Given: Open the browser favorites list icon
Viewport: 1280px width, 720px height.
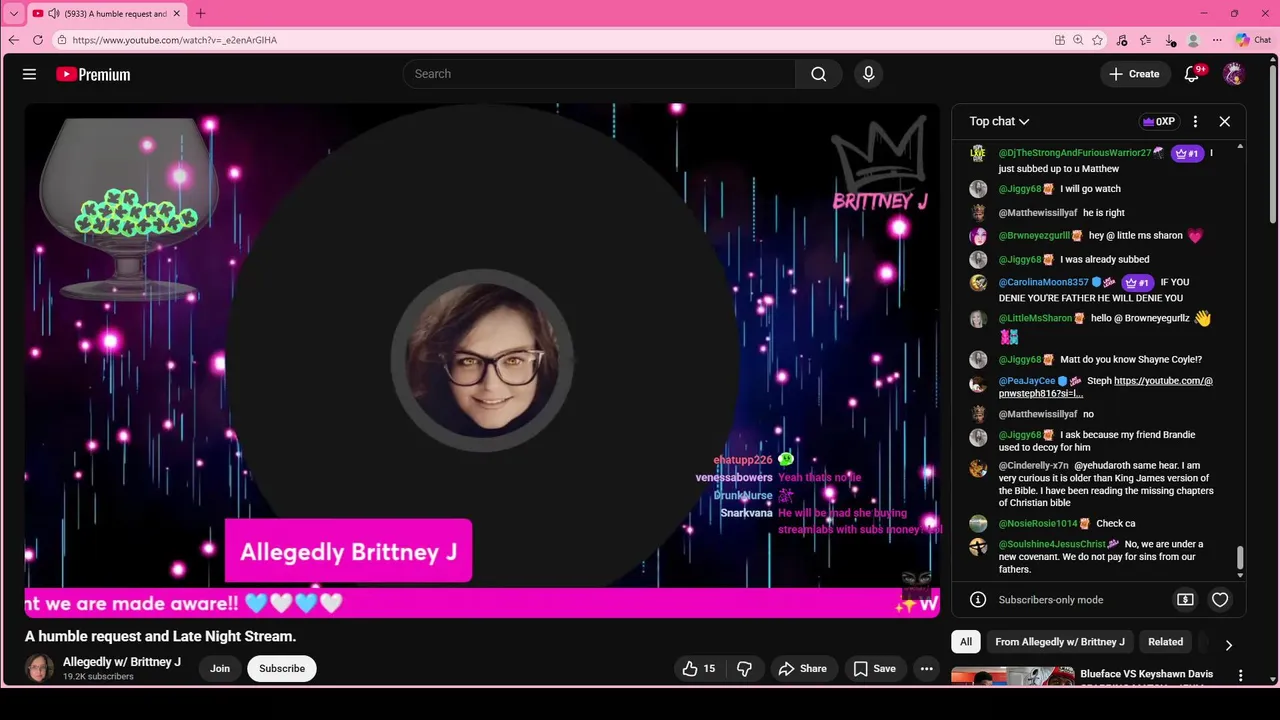Looking at the screenshot, I should (1145, 40).
